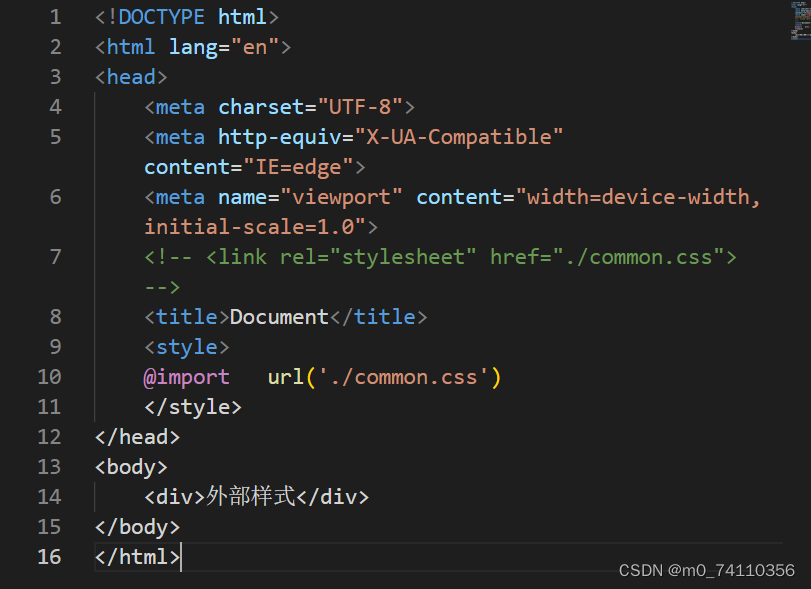Click line number 2 in gutter
811x589 pixels.
[x=56, y=47]
